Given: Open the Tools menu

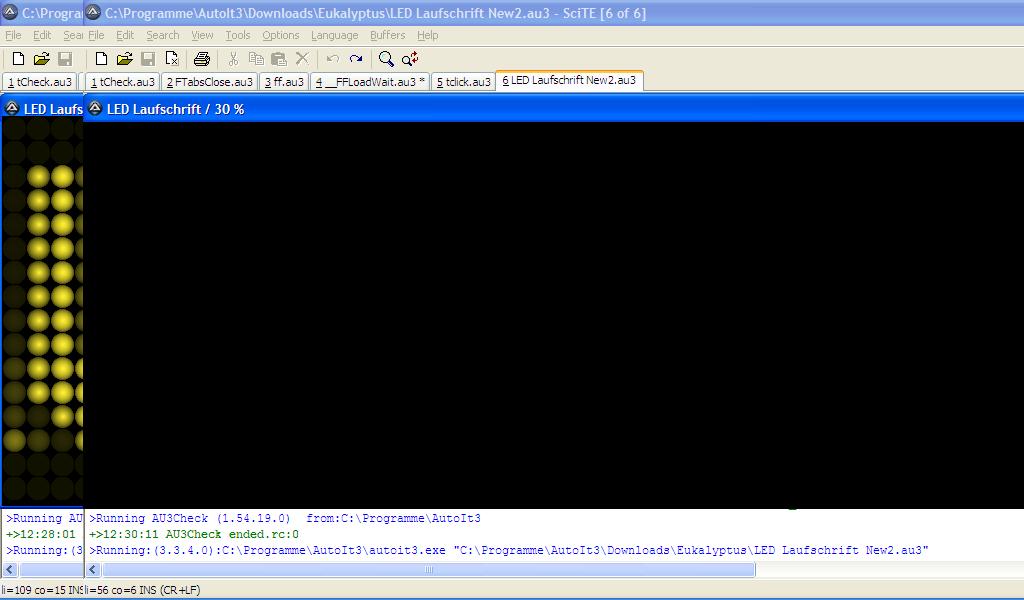Looking at the screenshot, I should click(x=237, y=35).
